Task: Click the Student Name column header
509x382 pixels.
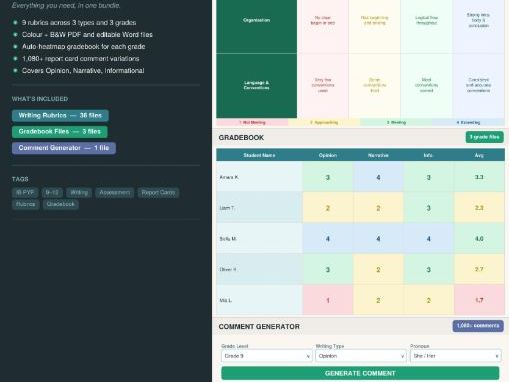Action: pos(259,155)
